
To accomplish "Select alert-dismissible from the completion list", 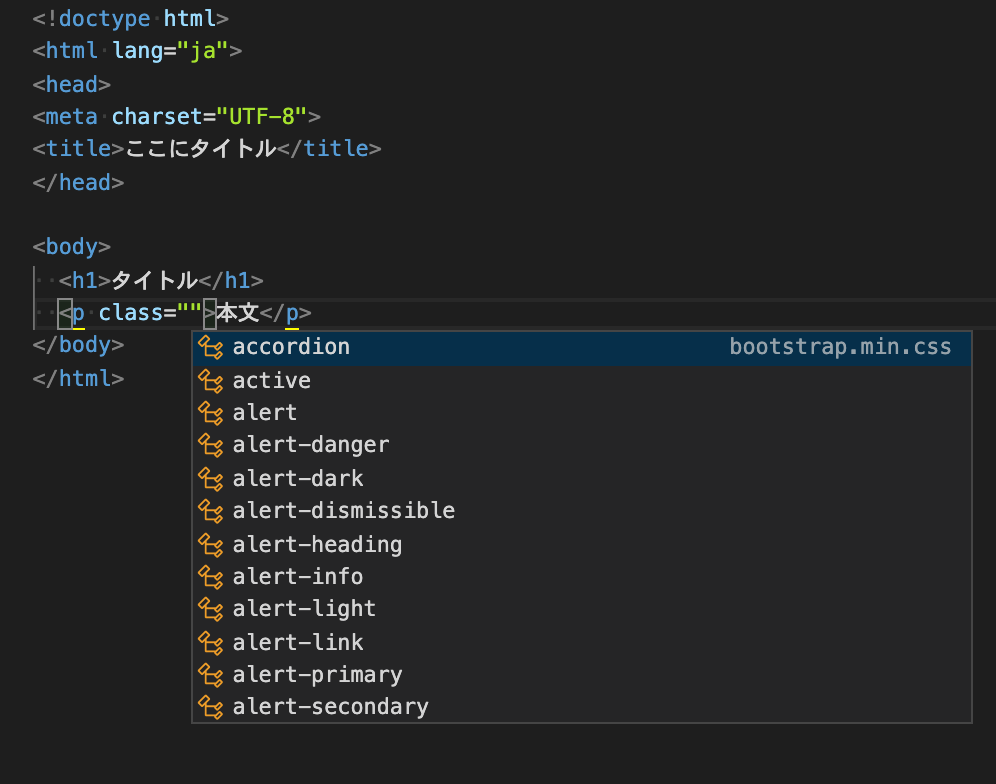I will click(343, 510).
